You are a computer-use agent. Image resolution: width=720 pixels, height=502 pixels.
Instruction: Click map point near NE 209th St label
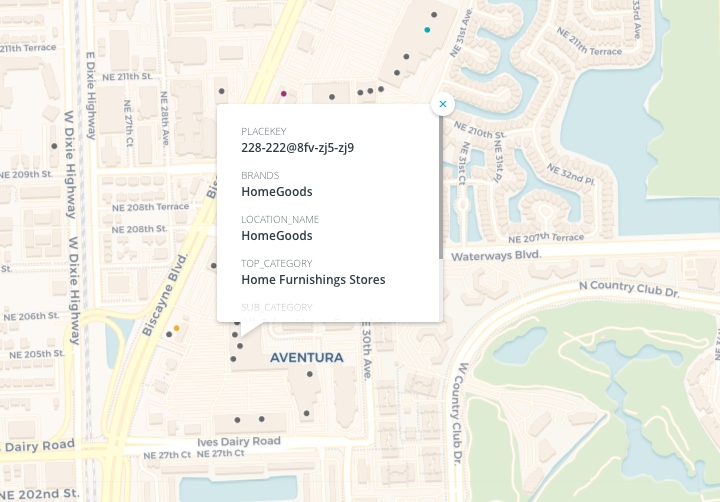point(54,146)
